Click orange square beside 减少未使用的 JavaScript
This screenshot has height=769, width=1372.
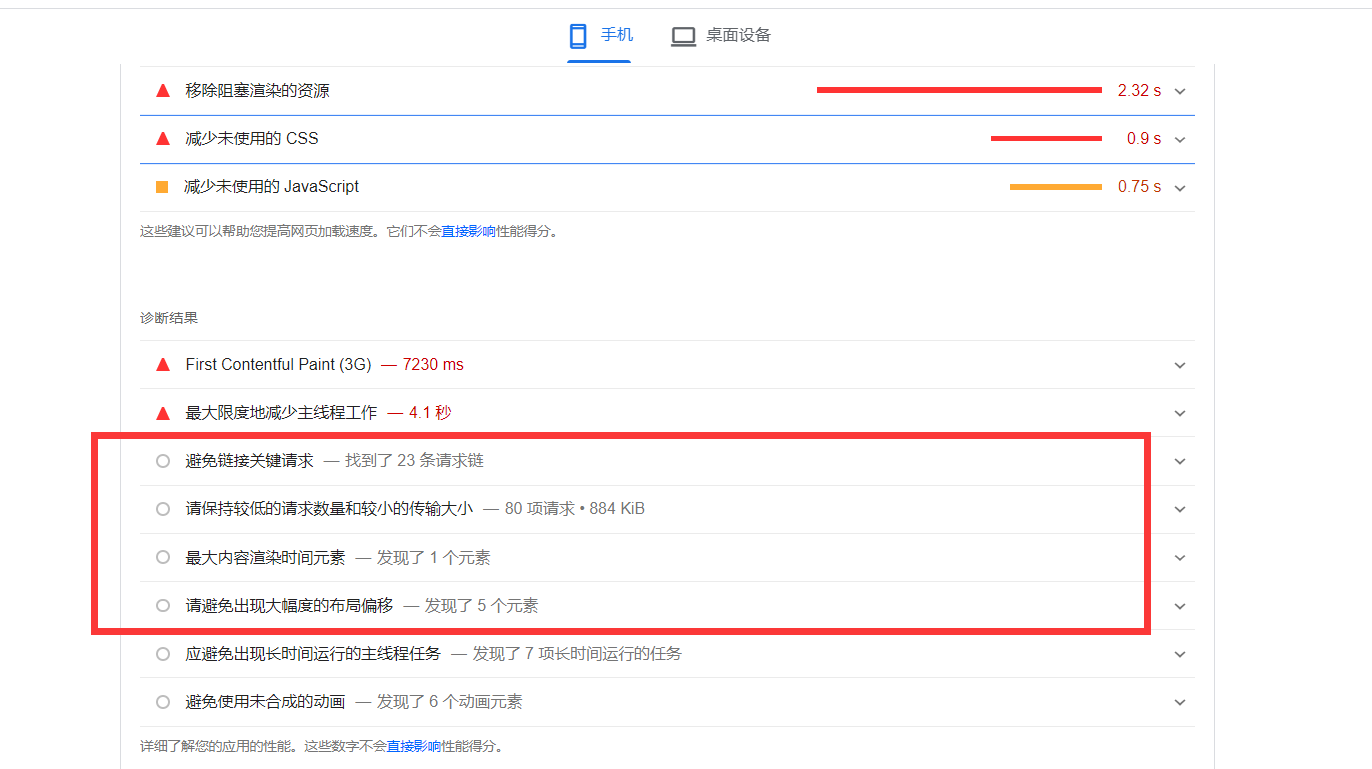[162, 187]
